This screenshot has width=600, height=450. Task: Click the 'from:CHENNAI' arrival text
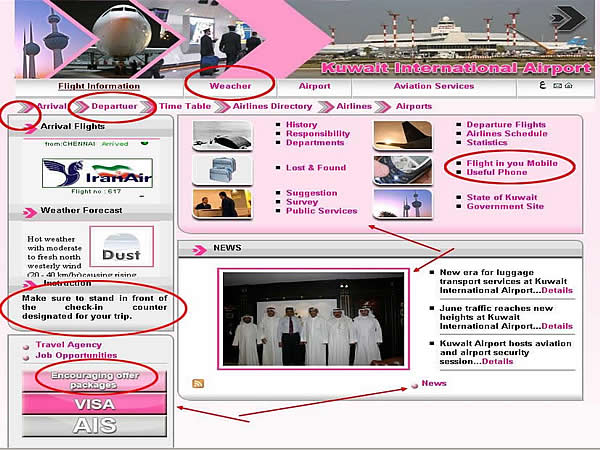tap(70, 144)
